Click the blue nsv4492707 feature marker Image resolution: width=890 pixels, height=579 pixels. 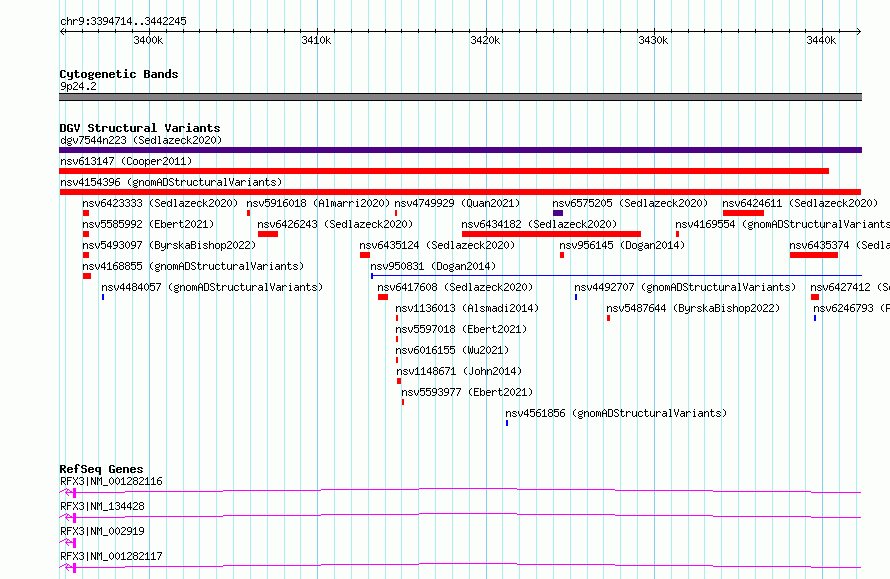[576, 297]
